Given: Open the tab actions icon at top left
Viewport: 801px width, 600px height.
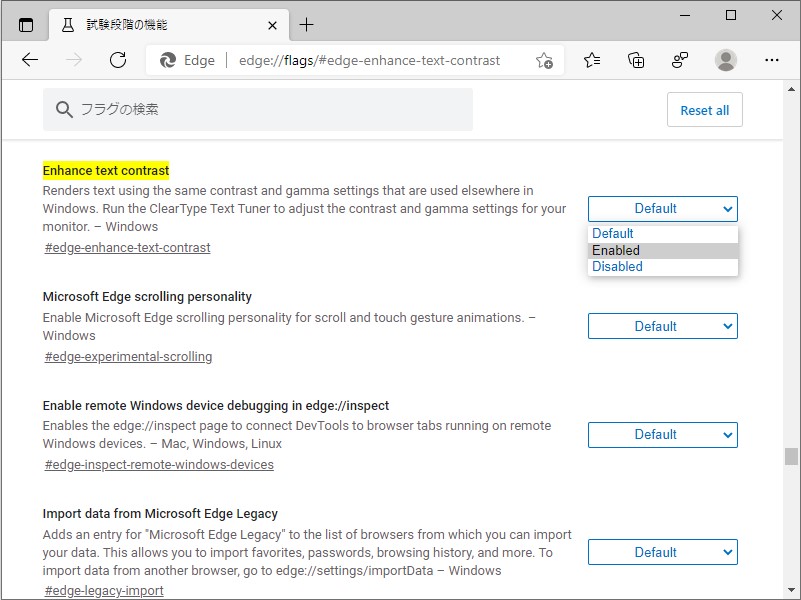Looking at the screenshot, I should pyautogui.click(x=27, y=23).
